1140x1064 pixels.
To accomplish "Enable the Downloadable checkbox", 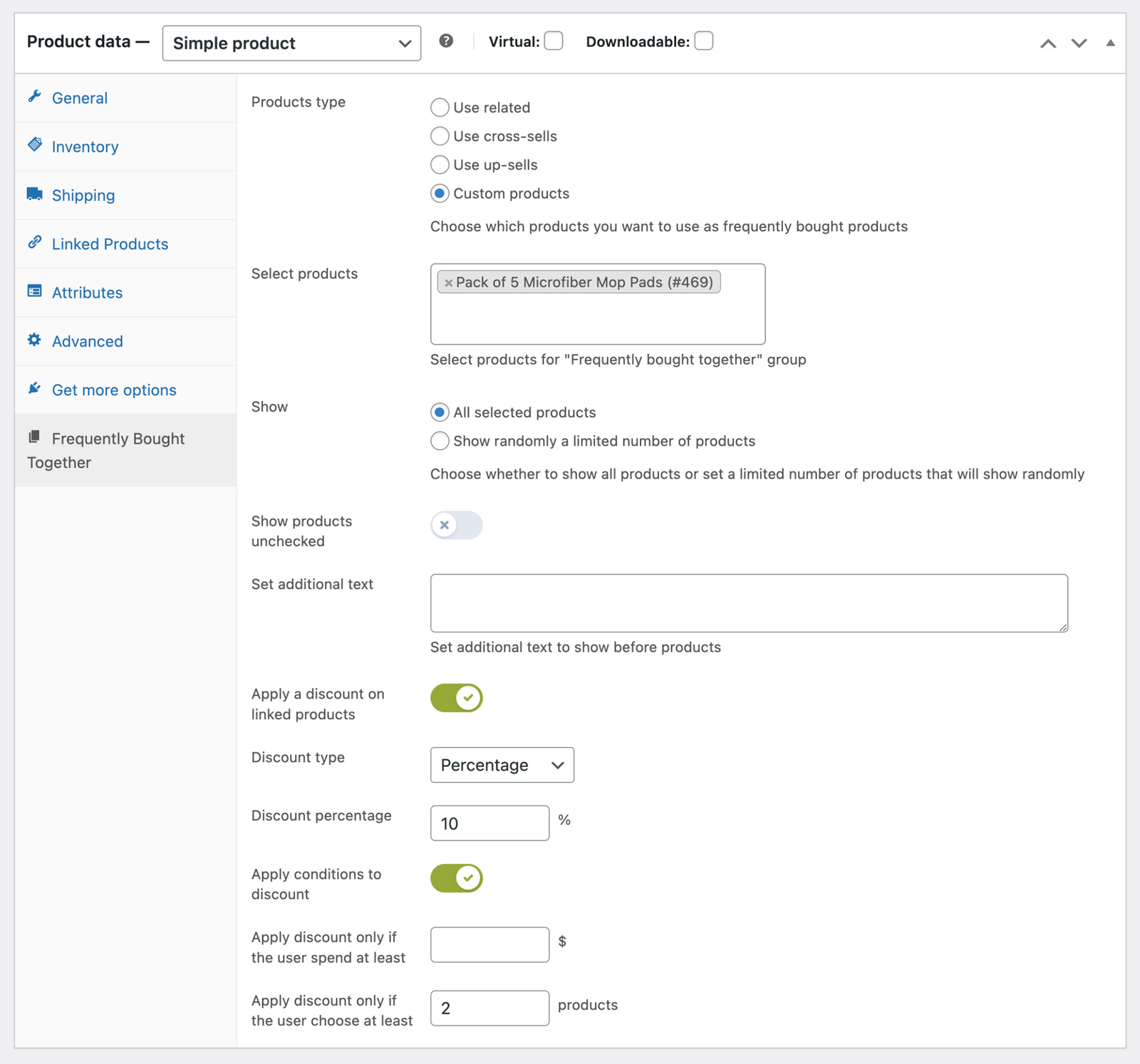I will [703, 41].
